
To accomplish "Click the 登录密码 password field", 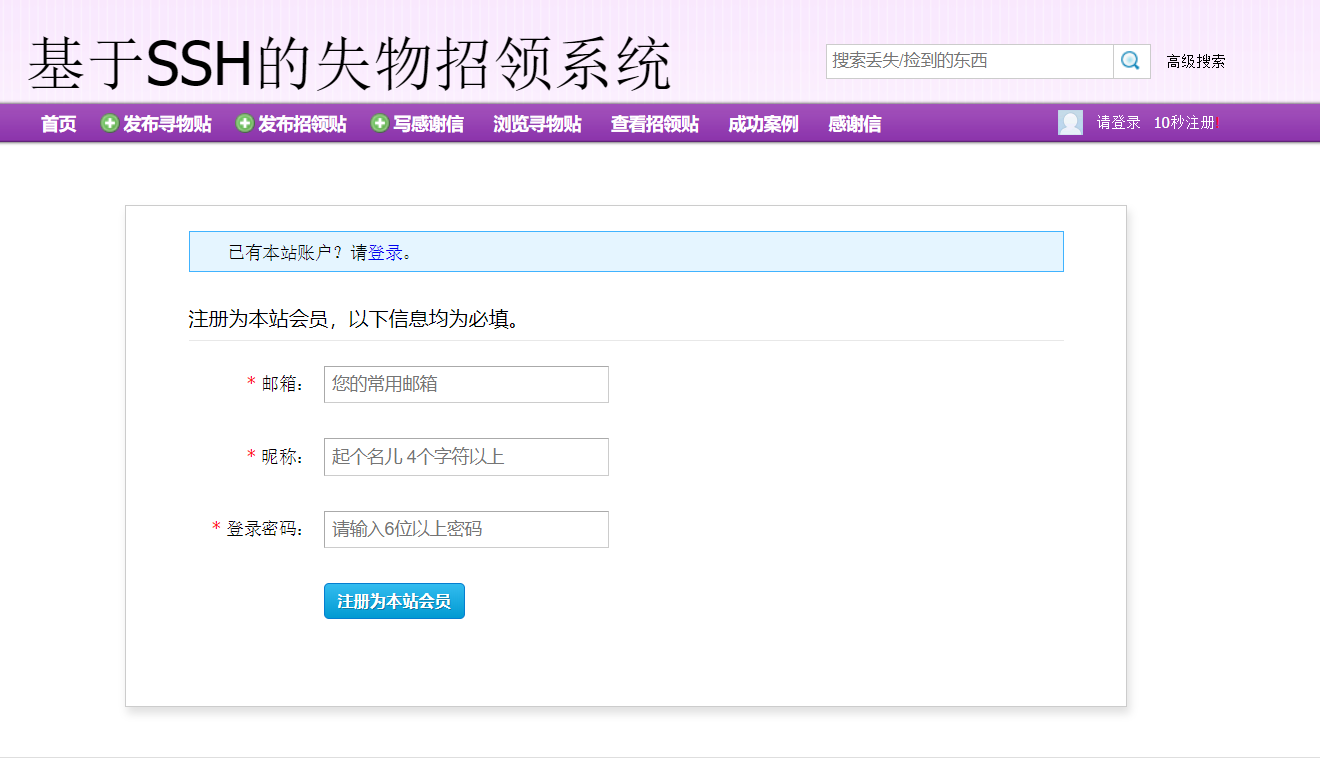I will [x=466, y=529].
